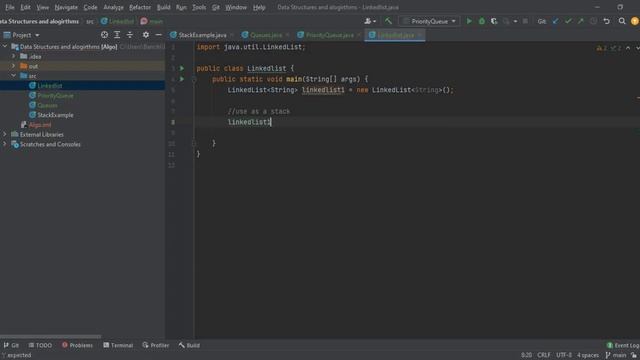This screenshot has height=360, width=640.
Task: Open the Problems tool window
Action: click(77, 345)
